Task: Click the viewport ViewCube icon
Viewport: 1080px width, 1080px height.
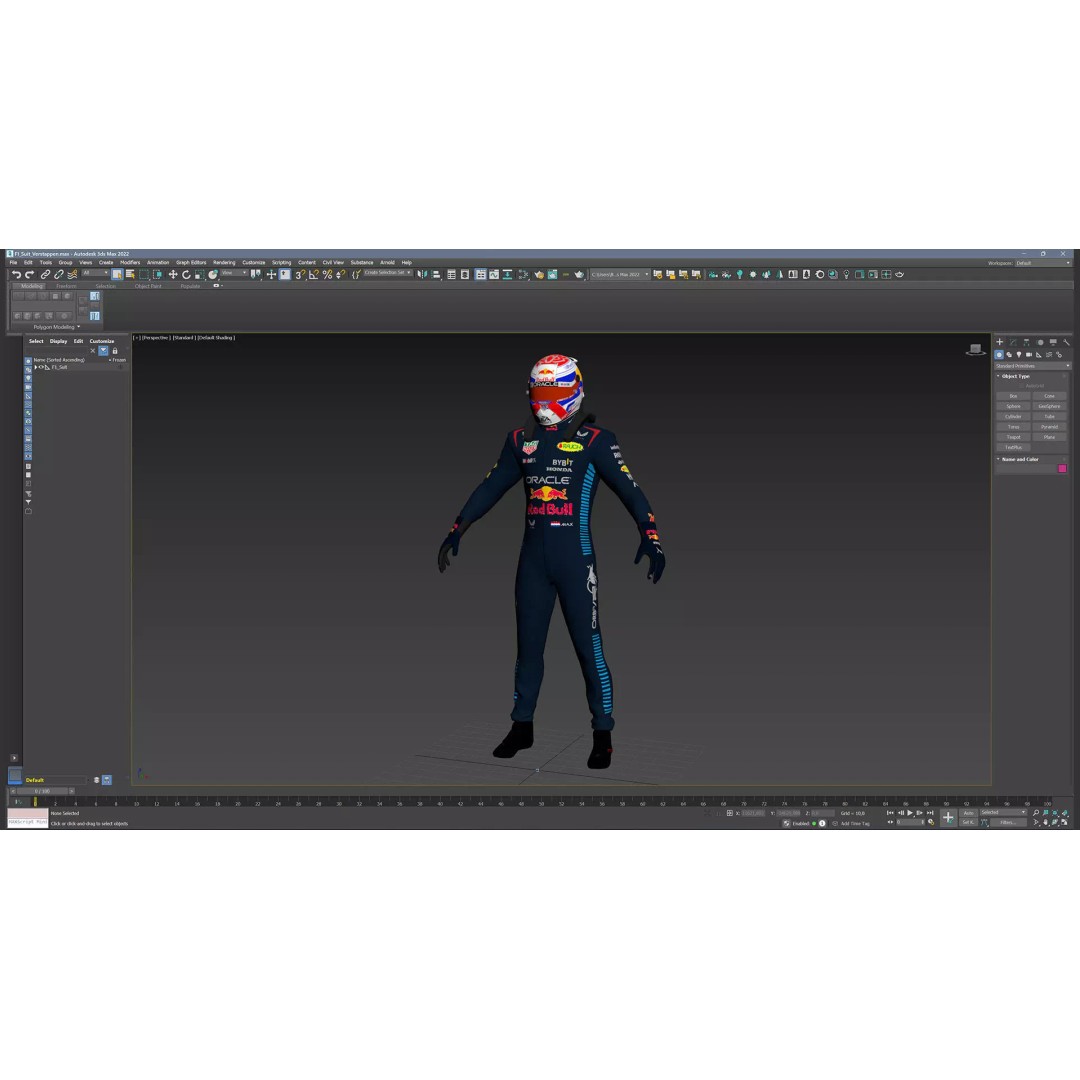Action: pos(975,350)
